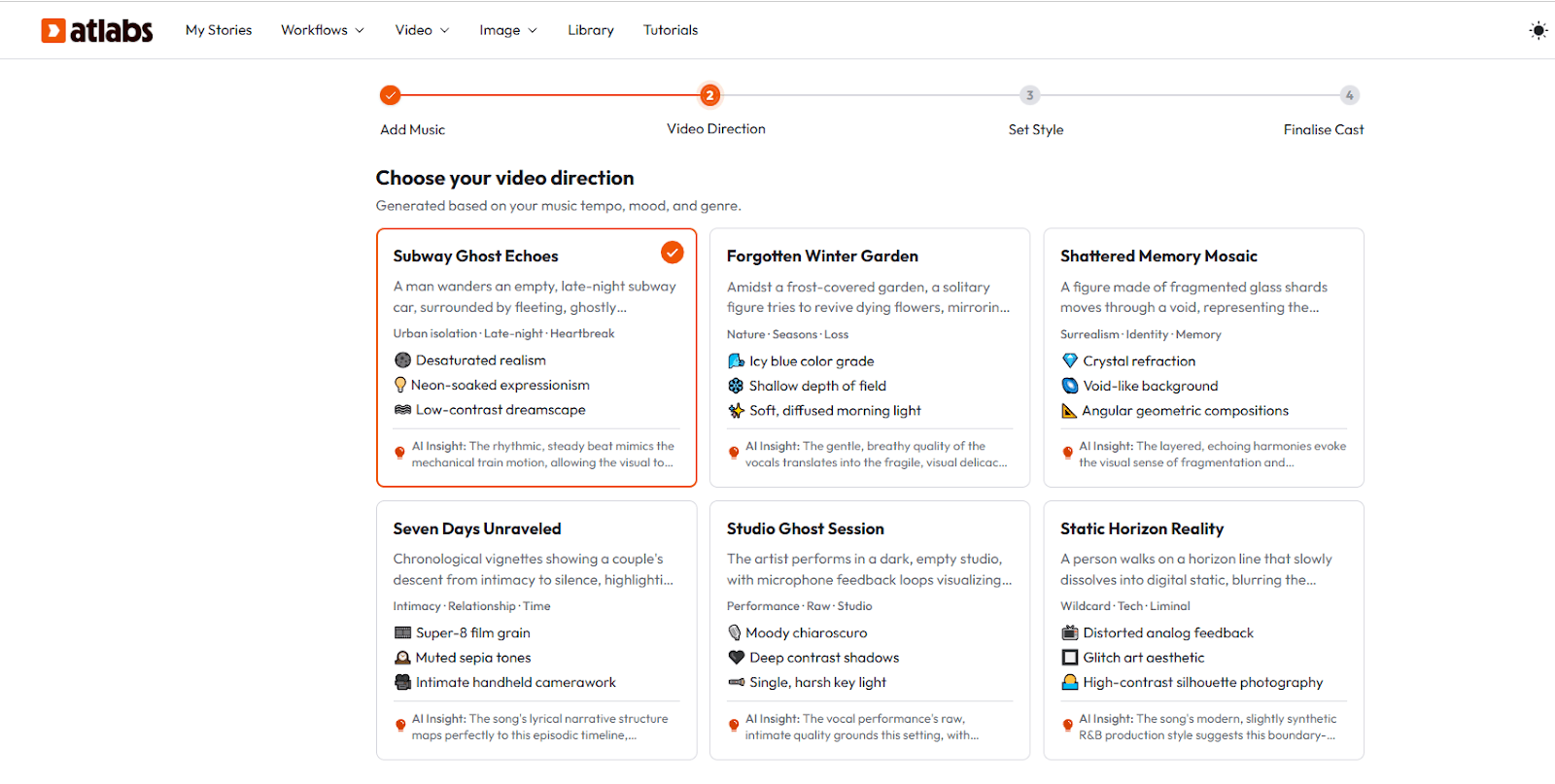Click the Muted sepia tones label
1555x784 pixels.
tap(473, 658)
